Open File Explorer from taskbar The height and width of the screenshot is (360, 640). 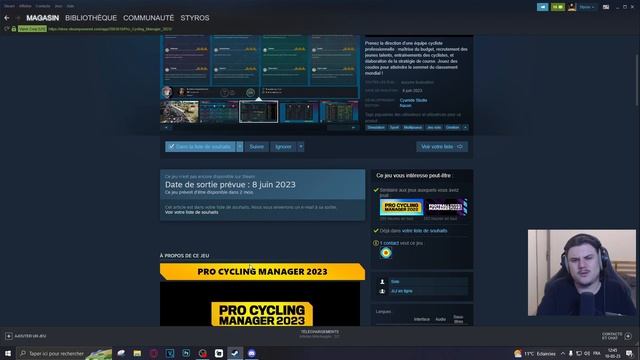coord(137,353)
